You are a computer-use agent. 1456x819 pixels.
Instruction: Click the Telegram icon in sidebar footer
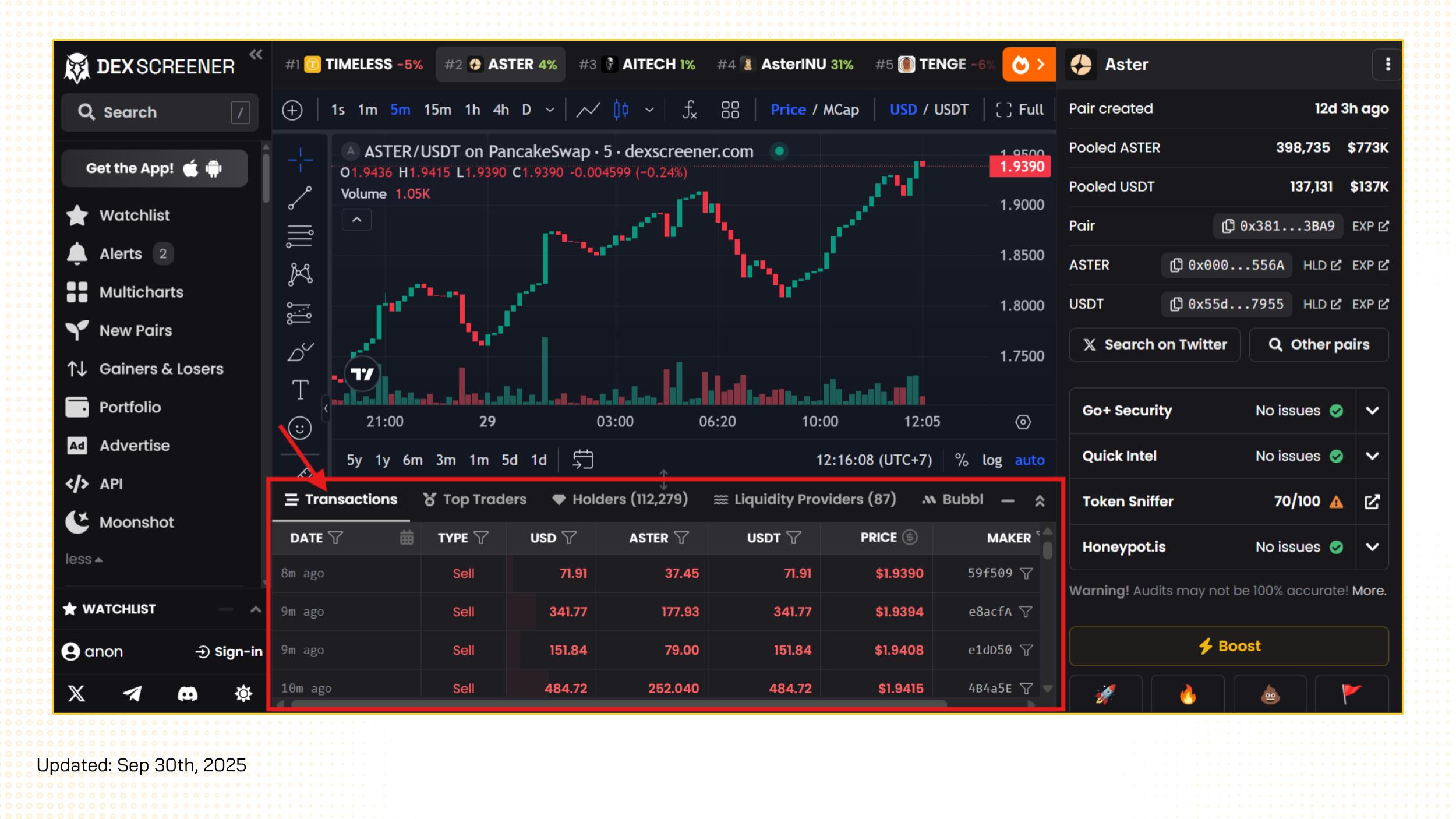(132, 693)
